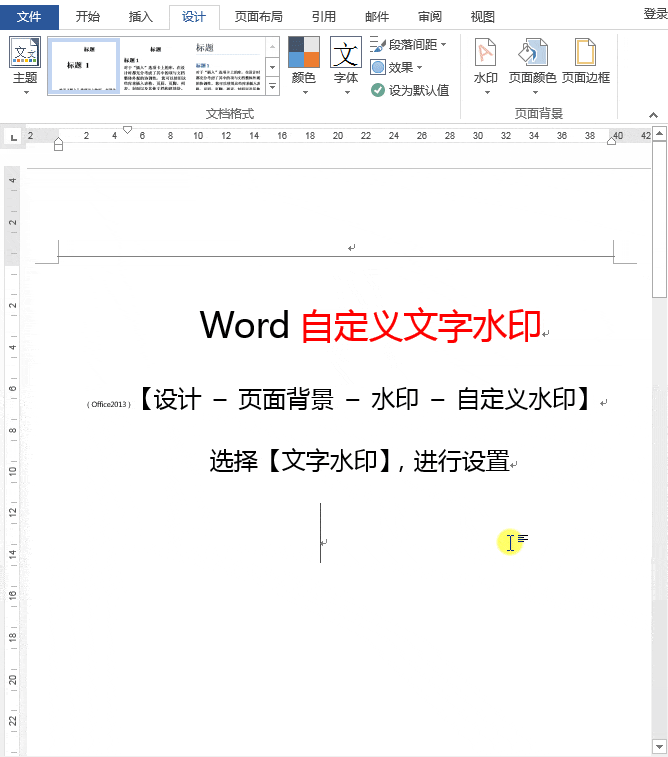Click the 页面边框 (Page Borders) icon

click(x=585, y=52)
